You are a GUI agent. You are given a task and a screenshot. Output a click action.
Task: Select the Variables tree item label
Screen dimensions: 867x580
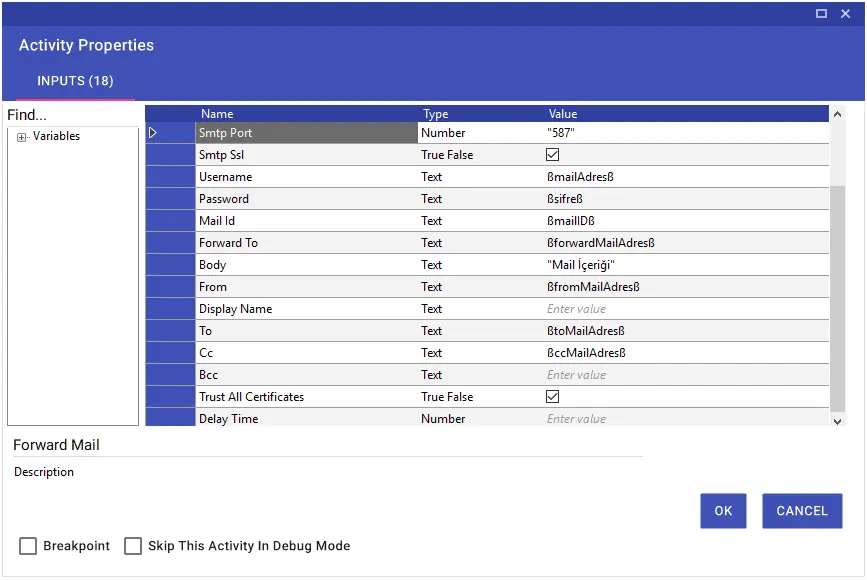point(56,136)
